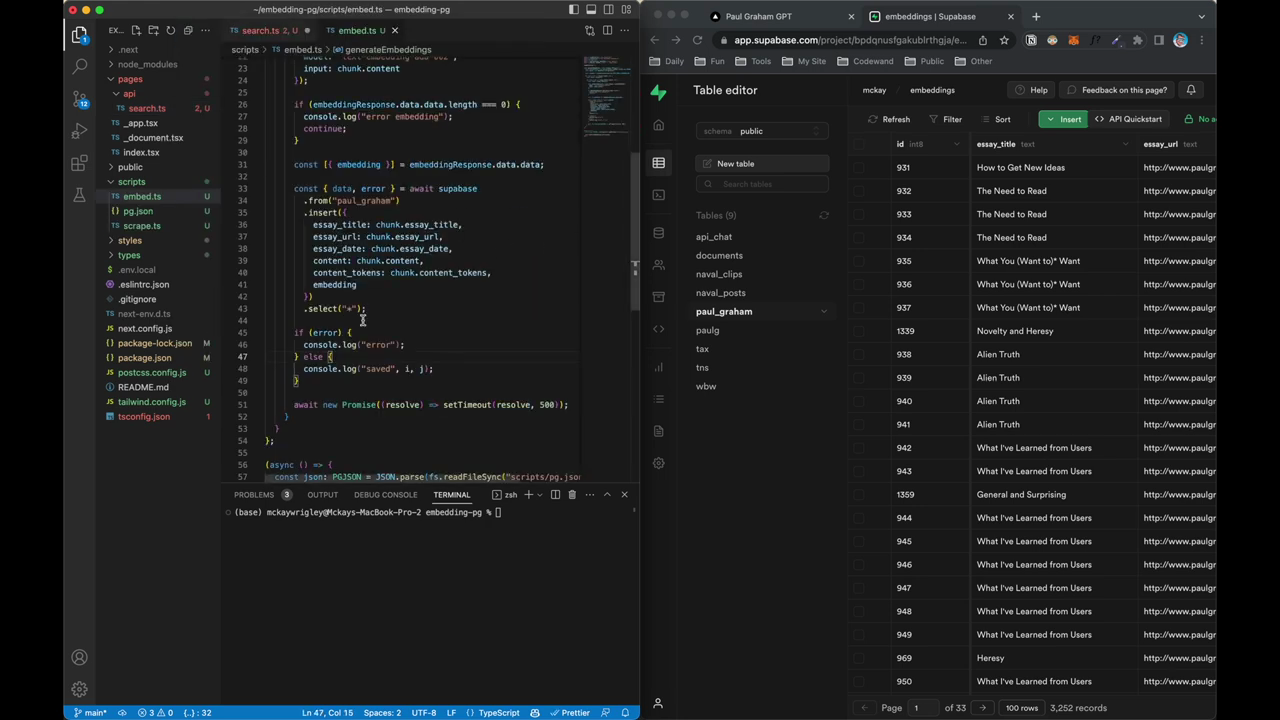Expand the public folder in Explorer

tap(130, 167)
